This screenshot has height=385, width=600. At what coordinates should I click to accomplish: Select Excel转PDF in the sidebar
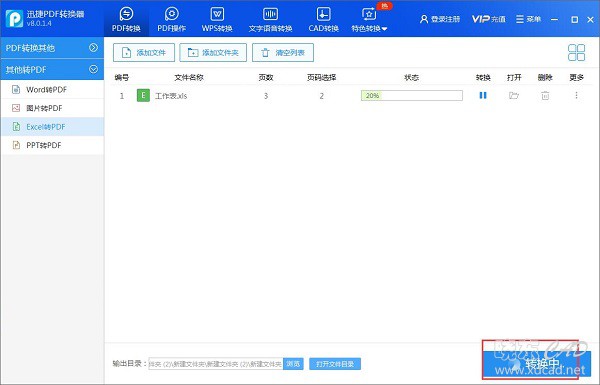point(52,127)
